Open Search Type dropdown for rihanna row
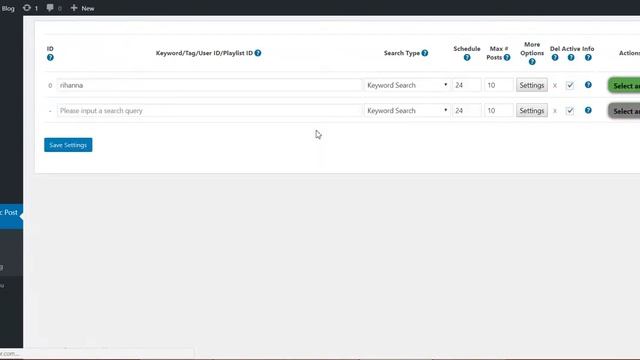The image size is (640, 360). coord(407,85)
